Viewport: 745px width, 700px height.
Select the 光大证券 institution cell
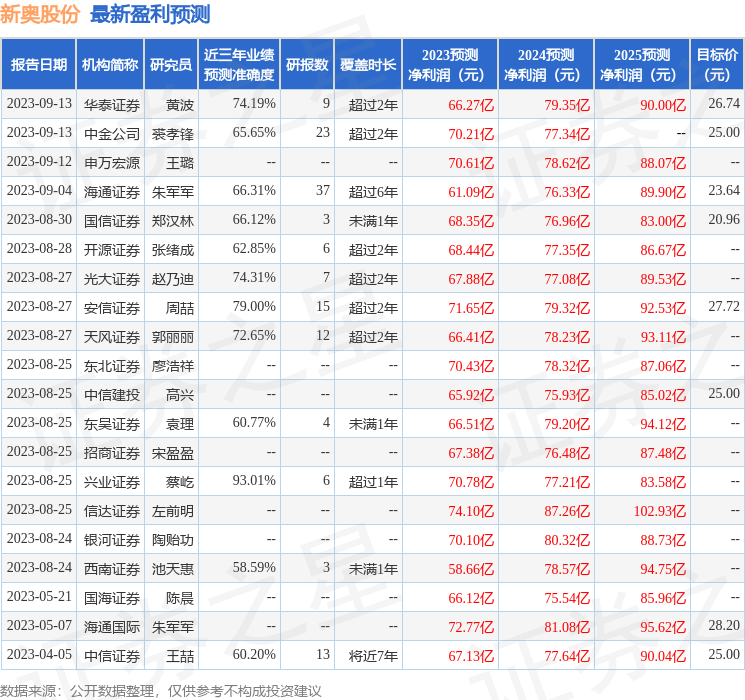pyautogui.click(x=112, y=278)
